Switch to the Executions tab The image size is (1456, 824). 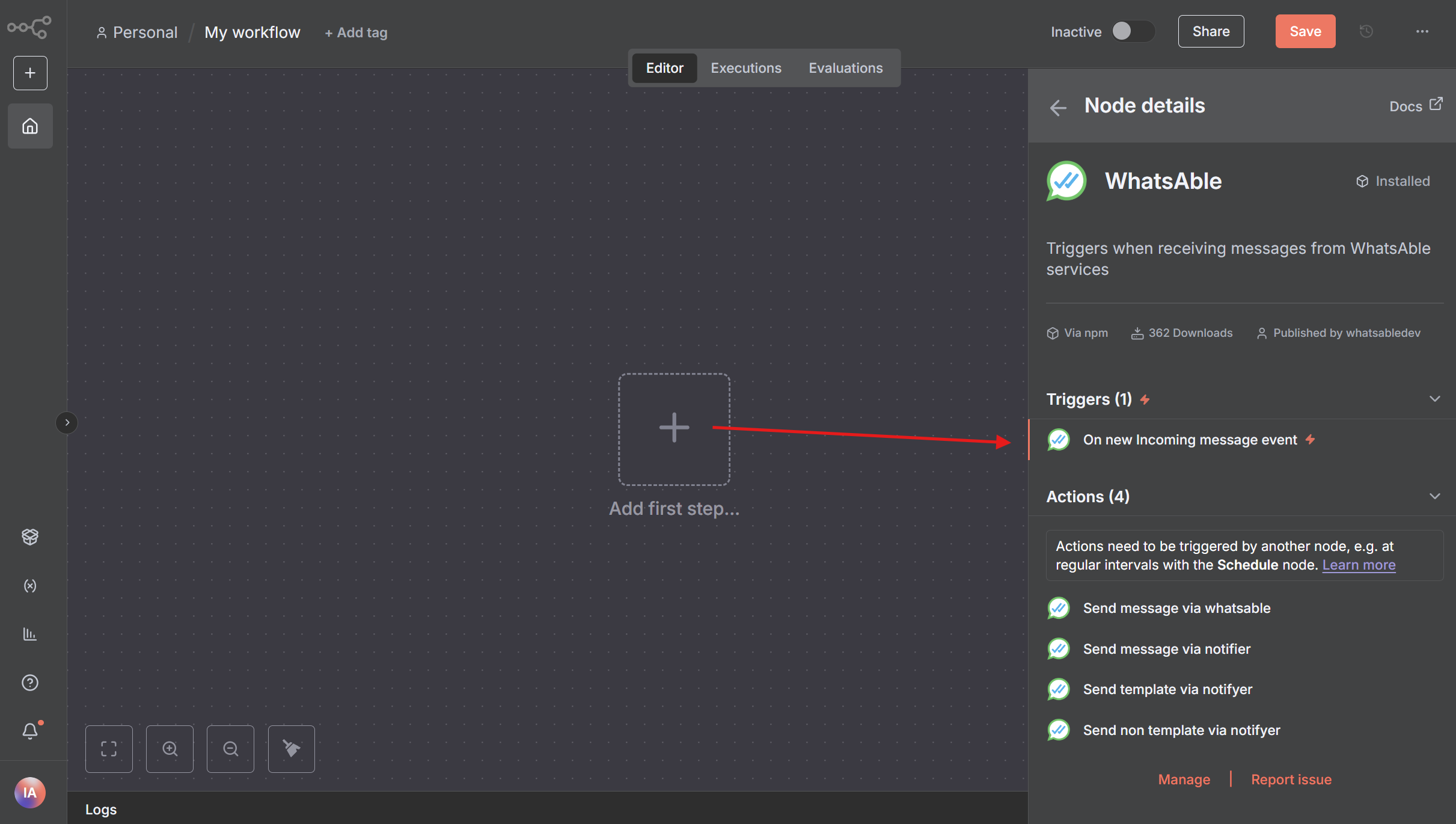coord(746,68)
